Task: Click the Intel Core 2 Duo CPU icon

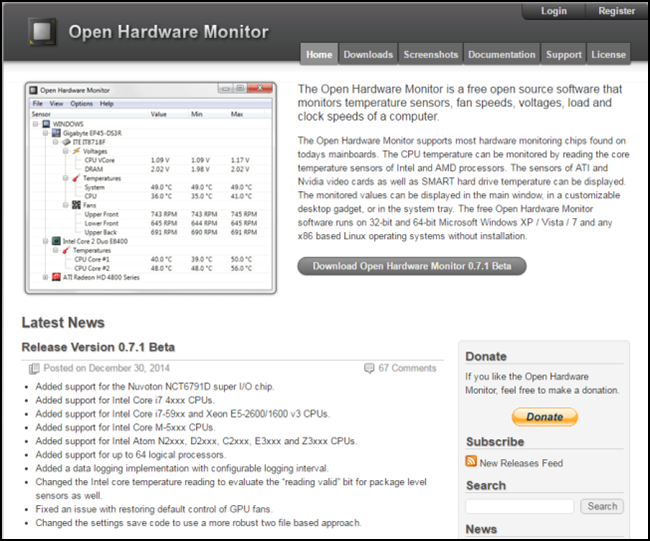Action: [x=56, y=241]
